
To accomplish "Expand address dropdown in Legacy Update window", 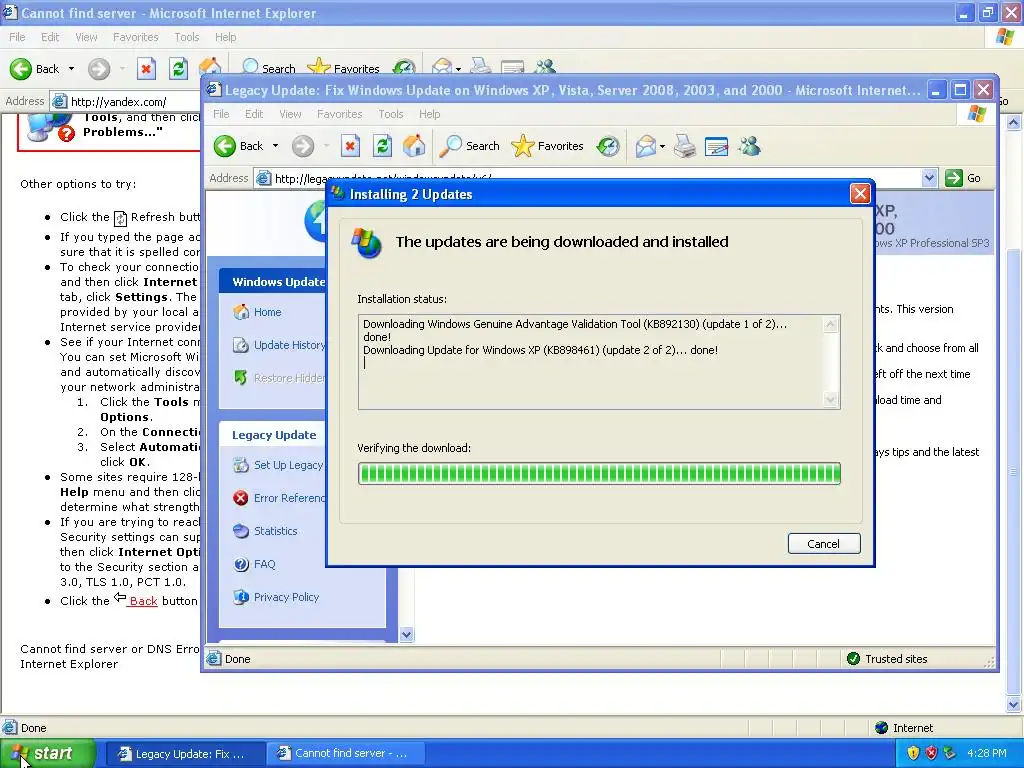I will click(x=929, y=178).
